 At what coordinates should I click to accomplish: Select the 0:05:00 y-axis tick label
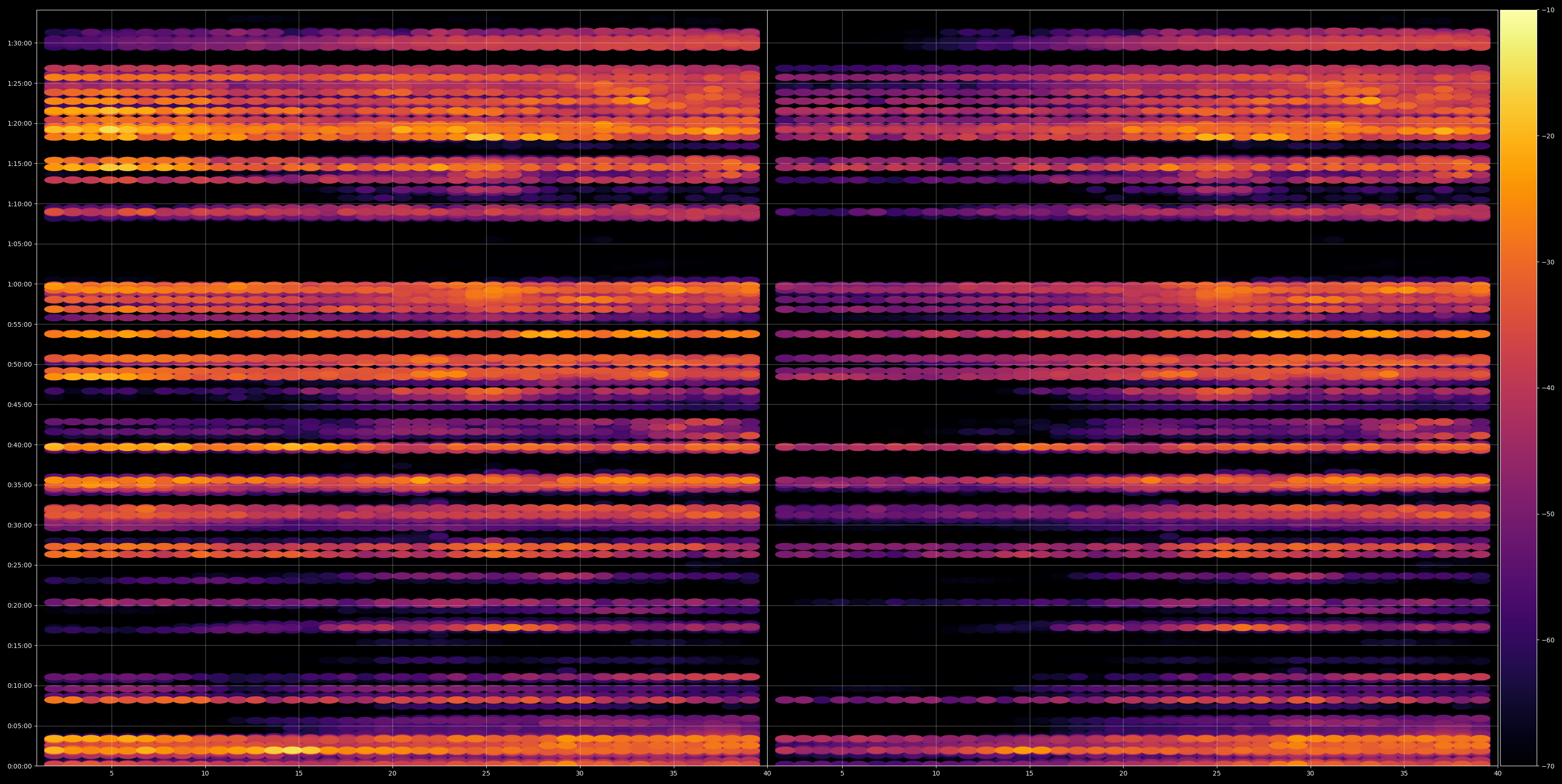(20, 726)
